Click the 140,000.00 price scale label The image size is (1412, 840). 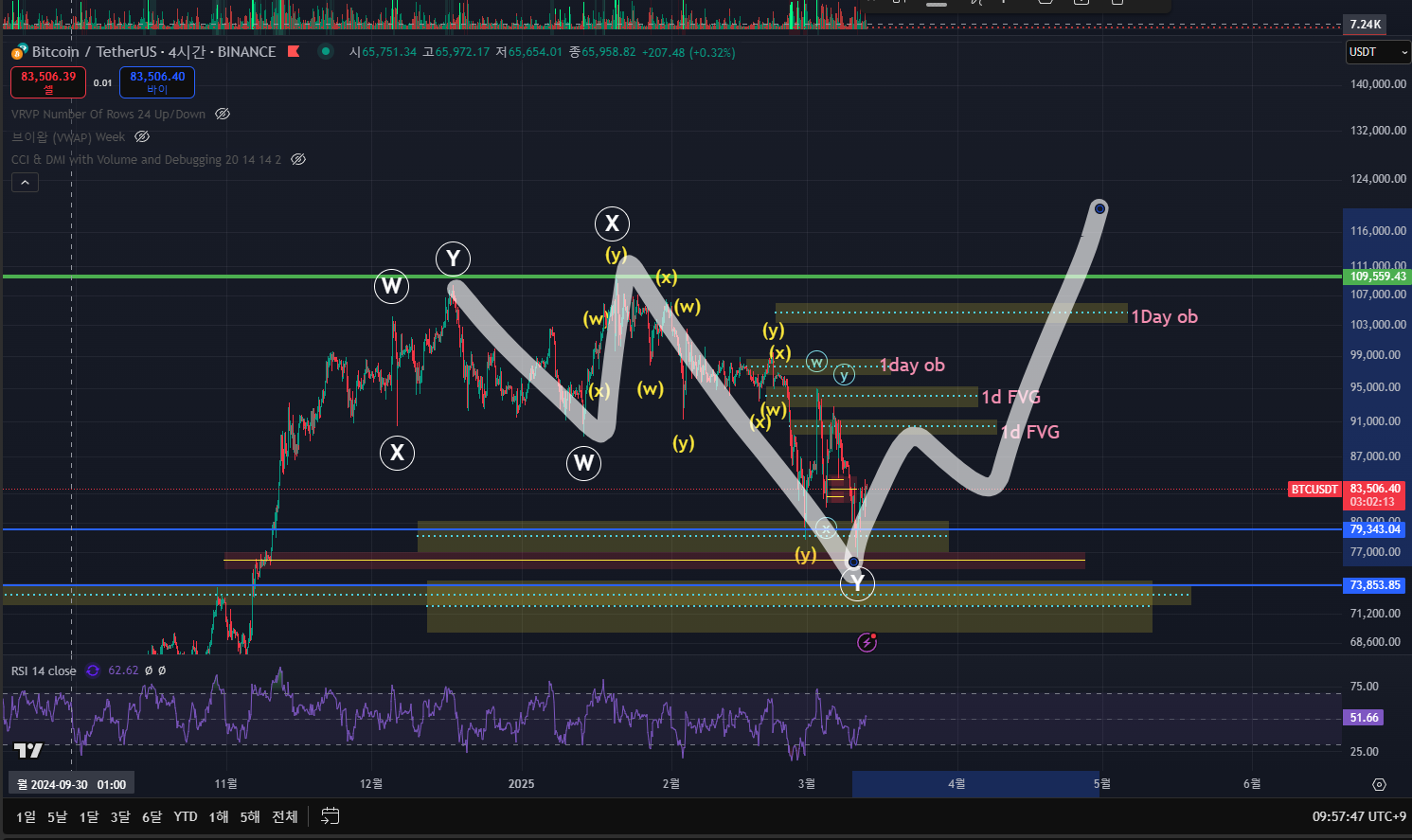click(x=1378, y=84)
